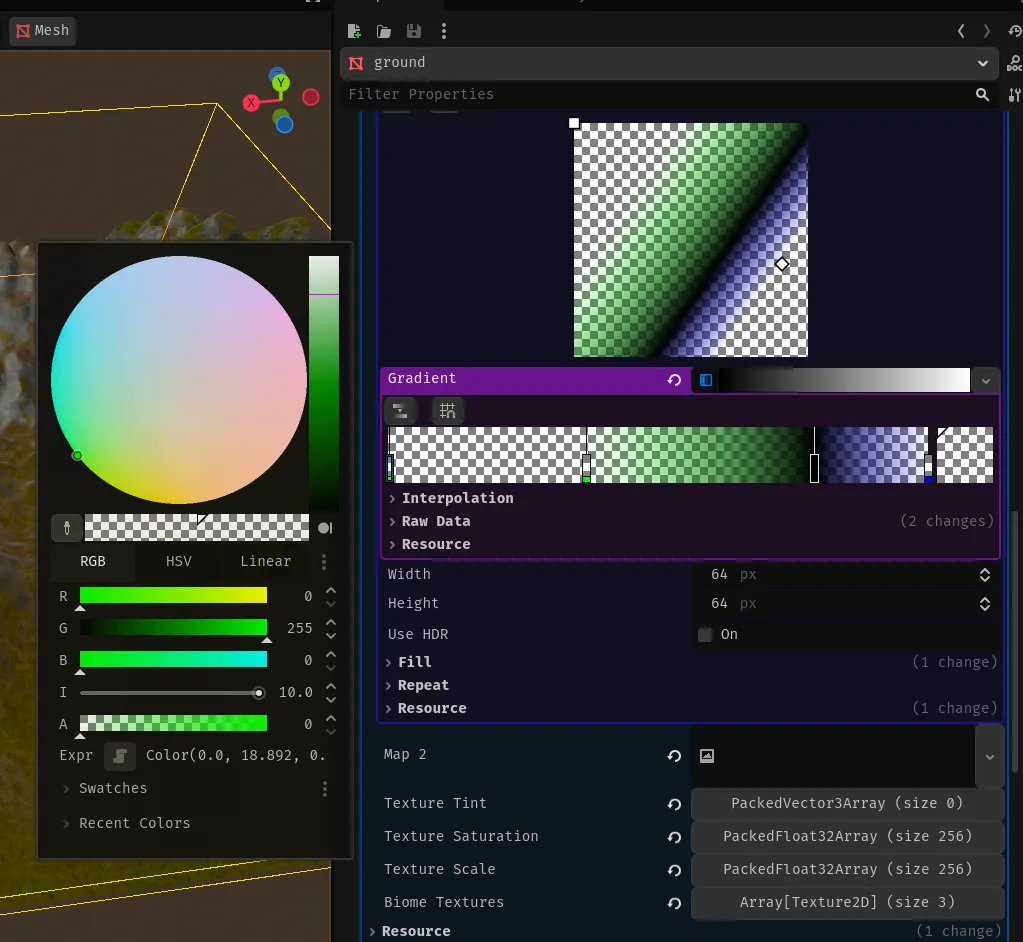Revert the Gradient property to default

coord(674,380)
